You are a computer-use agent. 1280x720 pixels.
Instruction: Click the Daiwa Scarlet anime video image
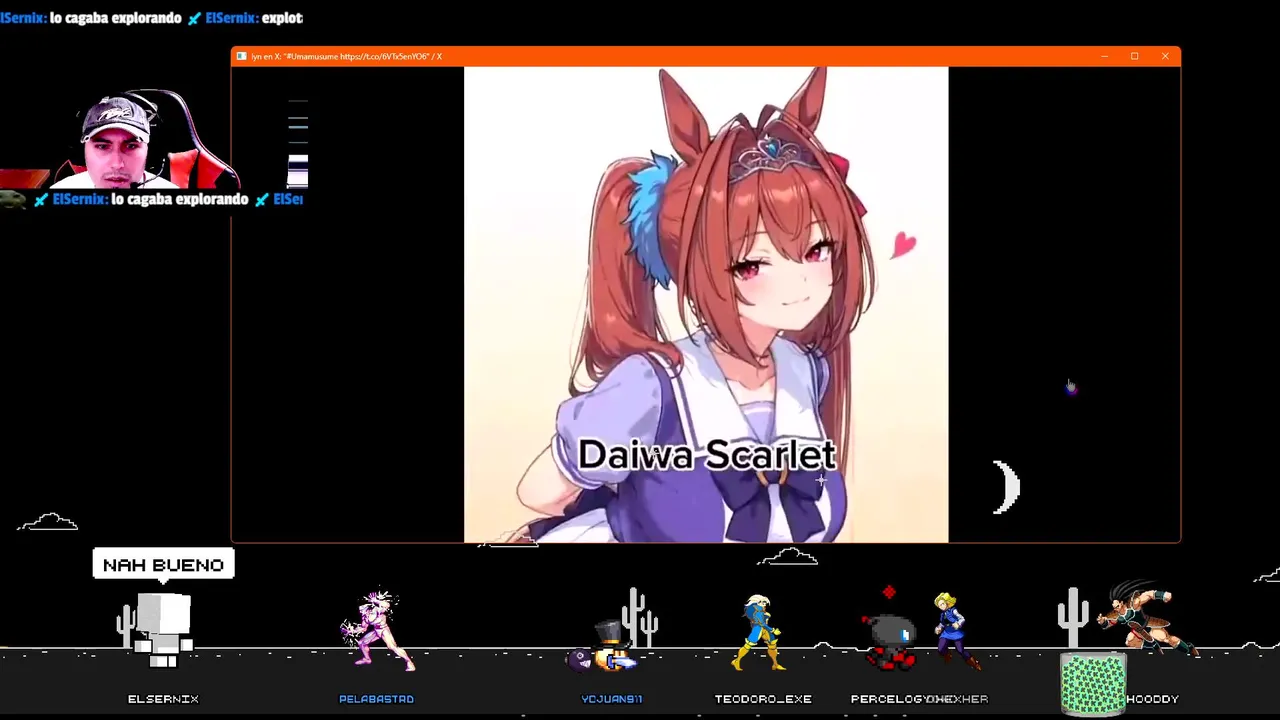[706, 305]
